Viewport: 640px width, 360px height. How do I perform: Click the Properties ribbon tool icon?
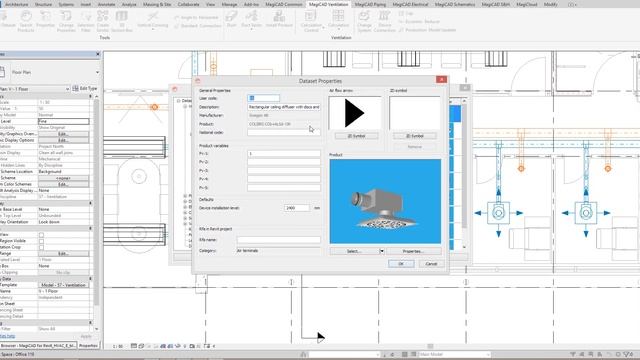[45, 17]
